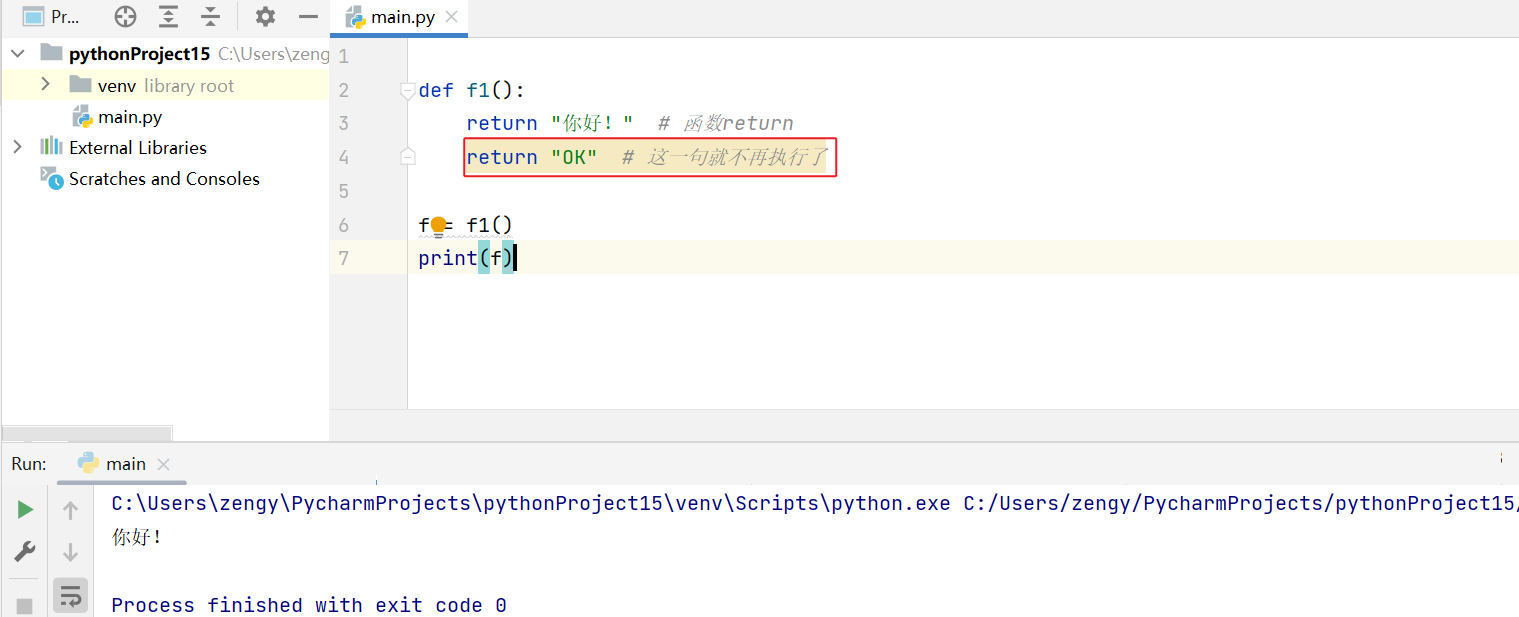Click the Collapse All toolbar icon

pos(210,16)
